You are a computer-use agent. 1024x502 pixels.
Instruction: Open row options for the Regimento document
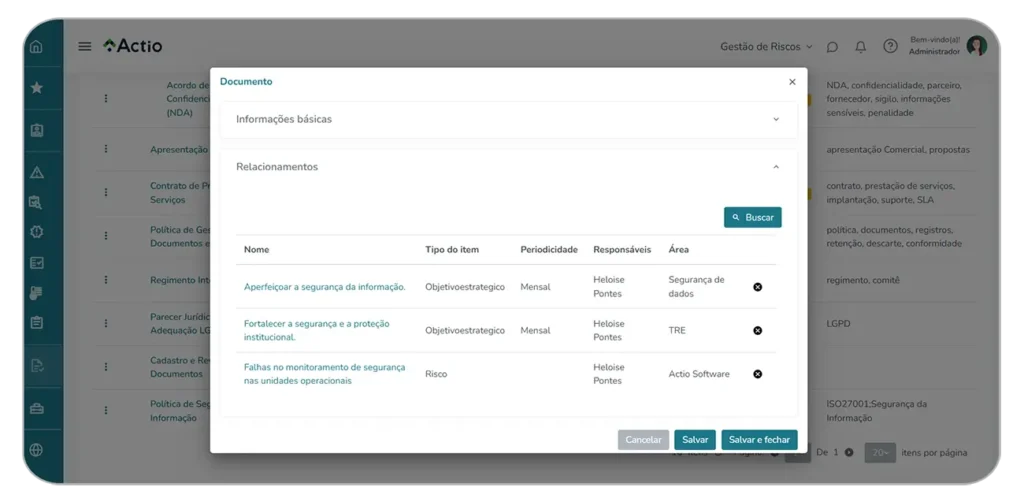106,280
